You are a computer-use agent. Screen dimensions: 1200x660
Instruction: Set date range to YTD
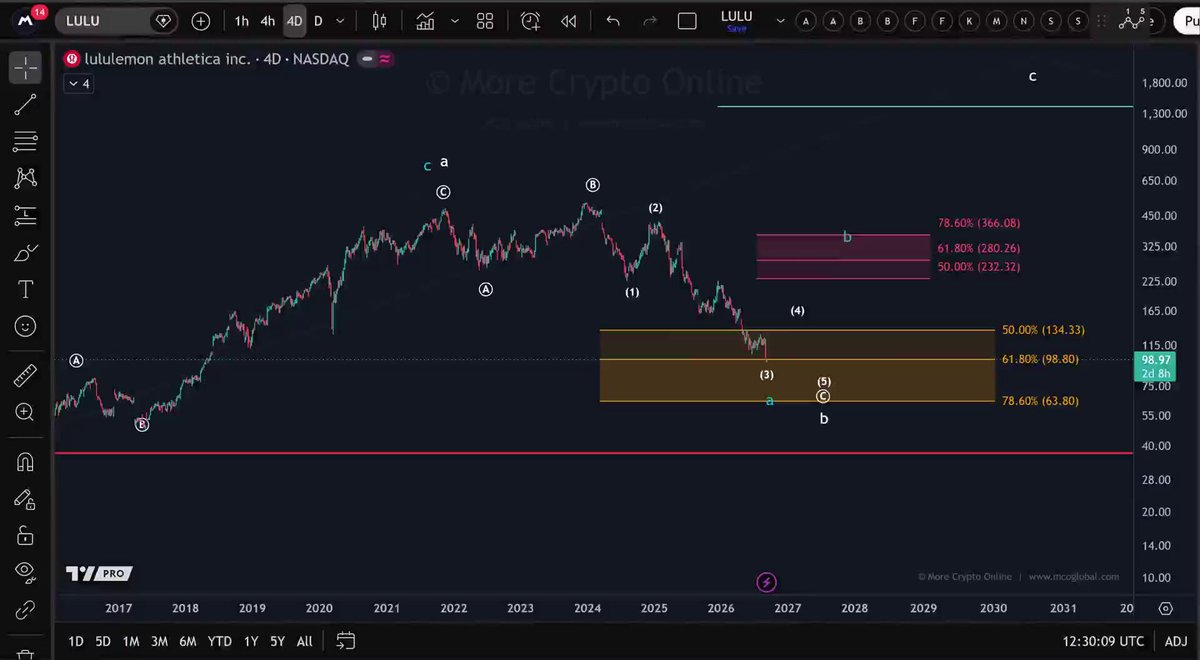(x=219, y=641)
